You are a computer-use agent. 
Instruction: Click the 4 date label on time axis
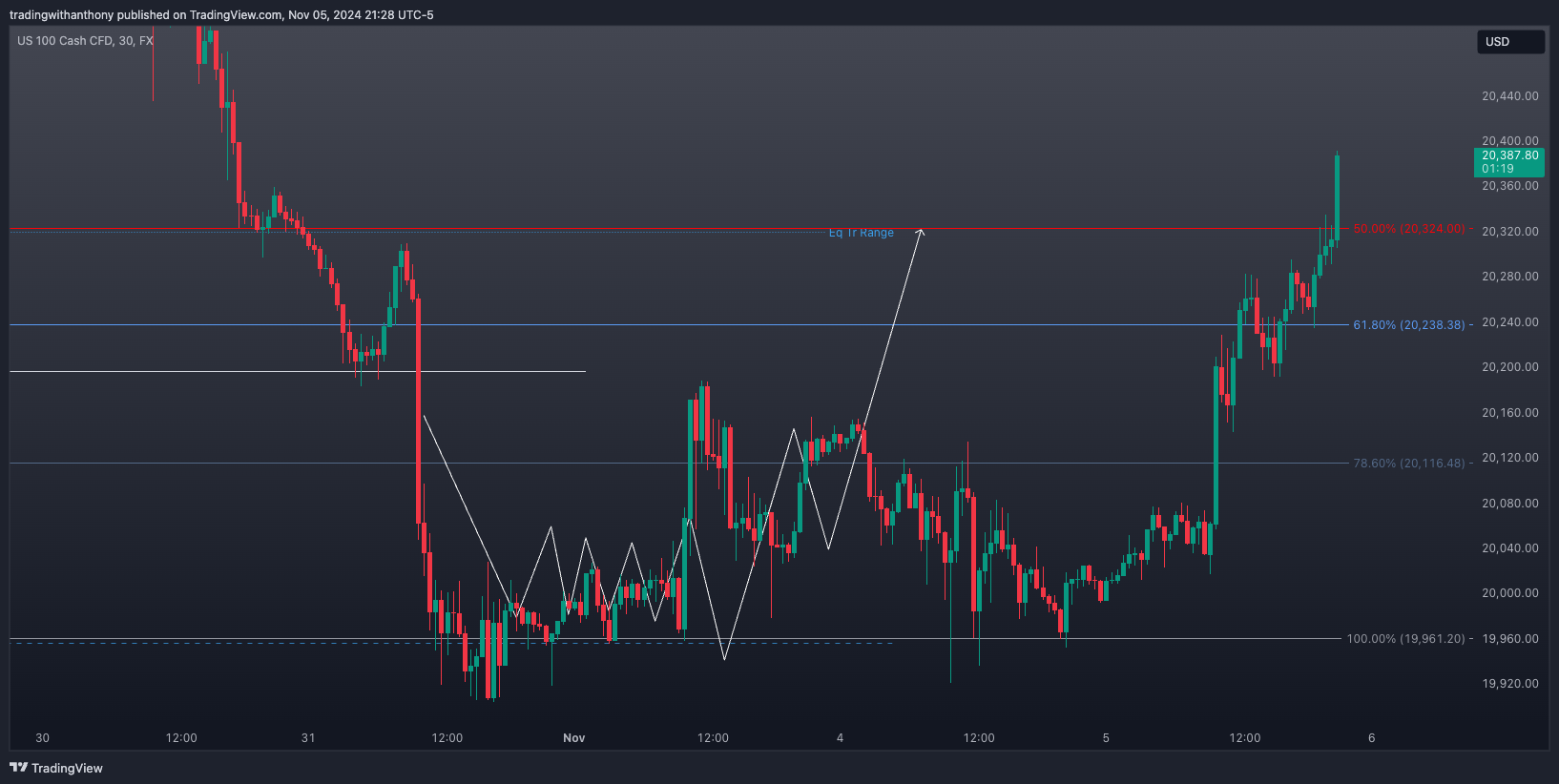point(840,738)
